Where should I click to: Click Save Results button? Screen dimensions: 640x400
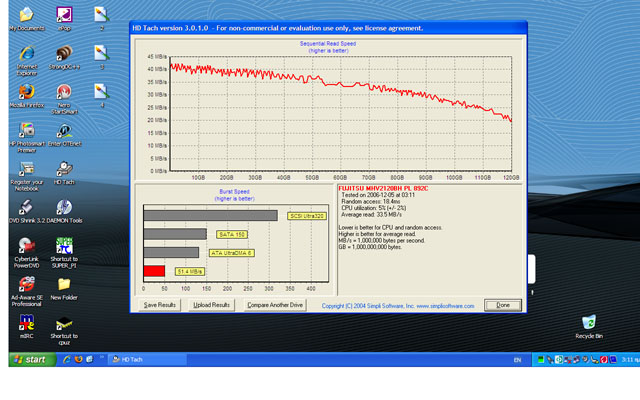tap(160, 305)
